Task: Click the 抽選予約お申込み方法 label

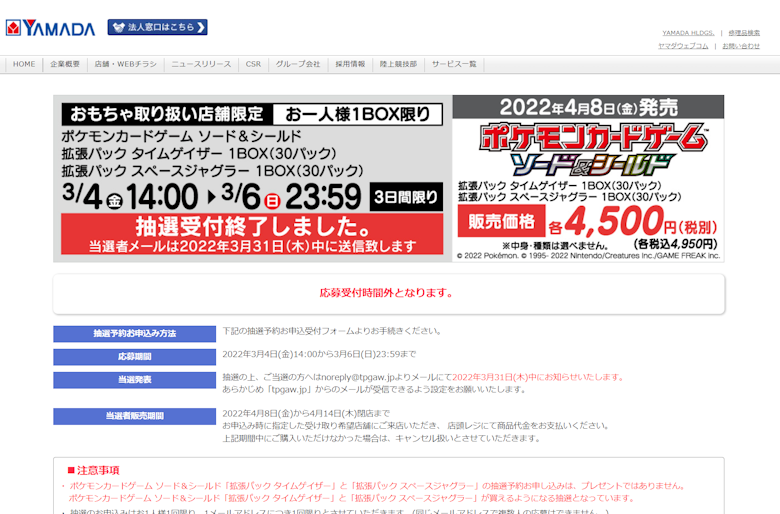Action: click(x=134, y=333)
